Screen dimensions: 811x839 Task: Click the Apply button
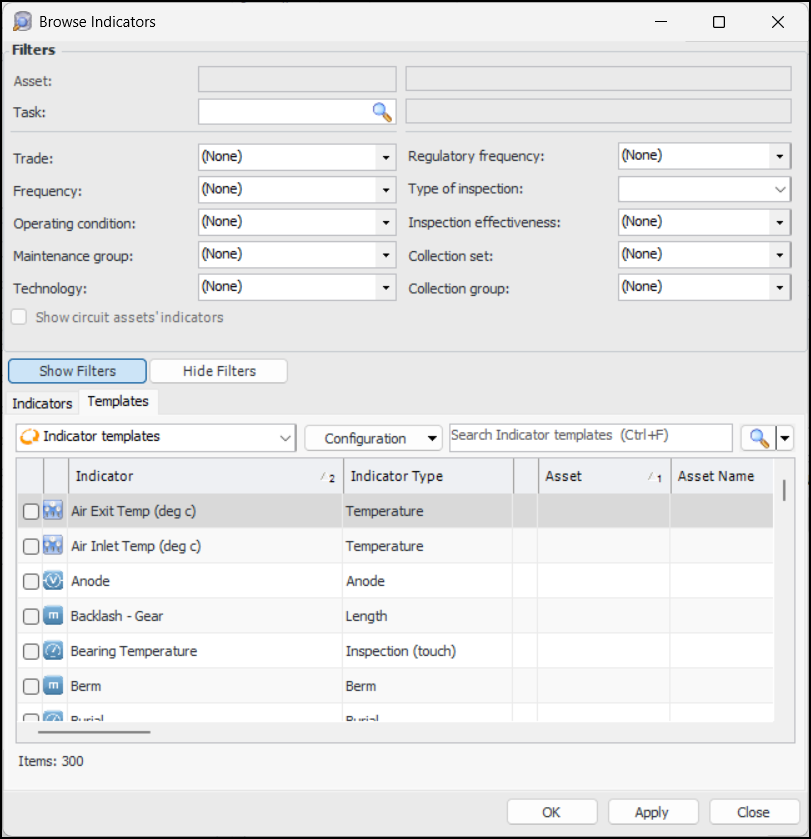(652, 812)
